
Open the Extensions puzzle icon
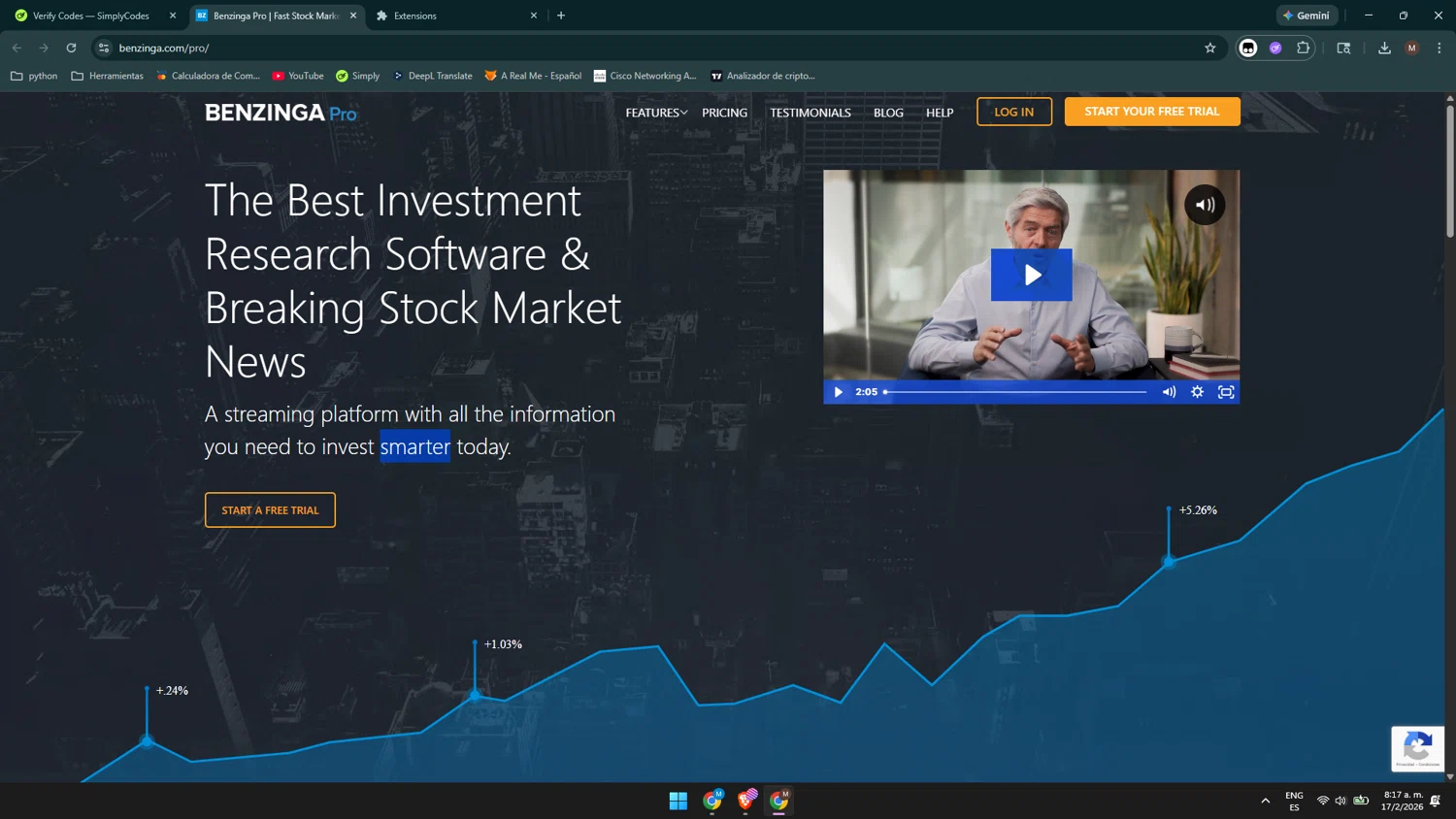click(x=1303, y=48)
